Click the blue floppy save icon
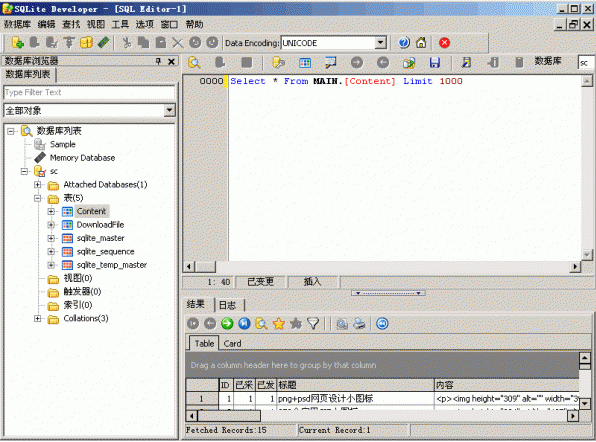This screenshot has width=596, height=442. 434,62
